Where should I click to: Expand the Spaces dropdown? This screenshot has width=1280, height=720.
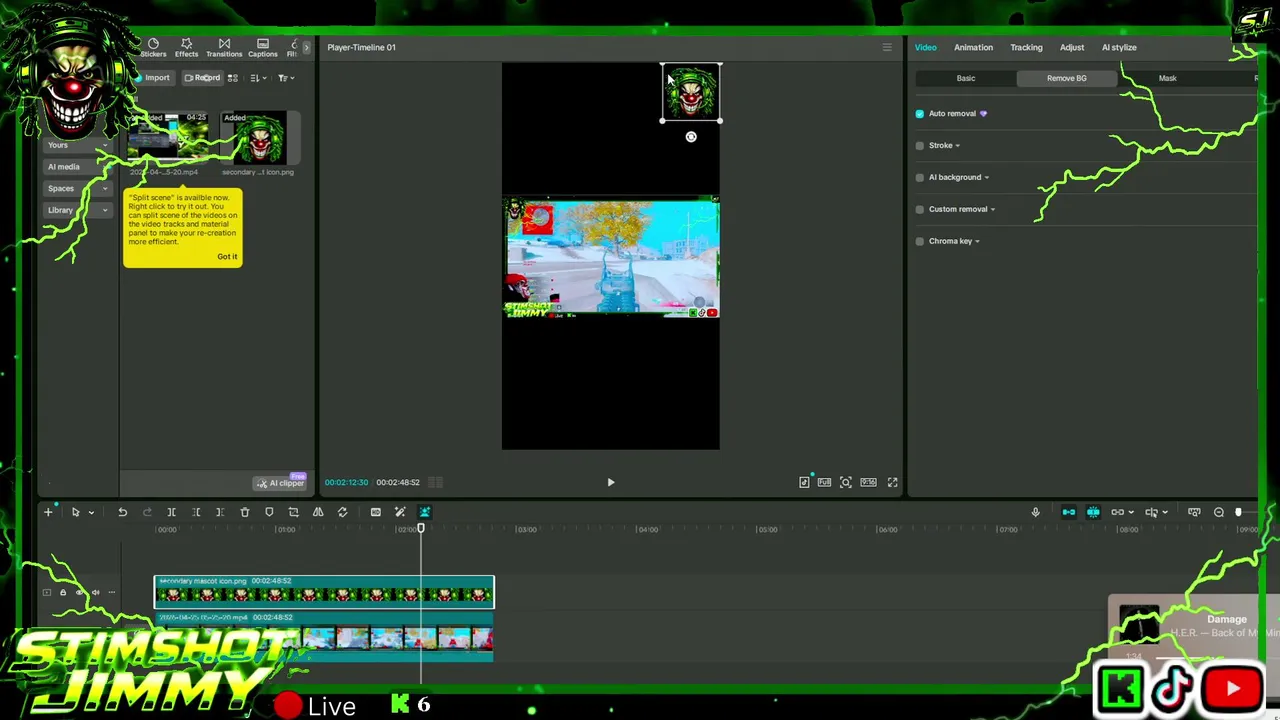coord(104,189)
